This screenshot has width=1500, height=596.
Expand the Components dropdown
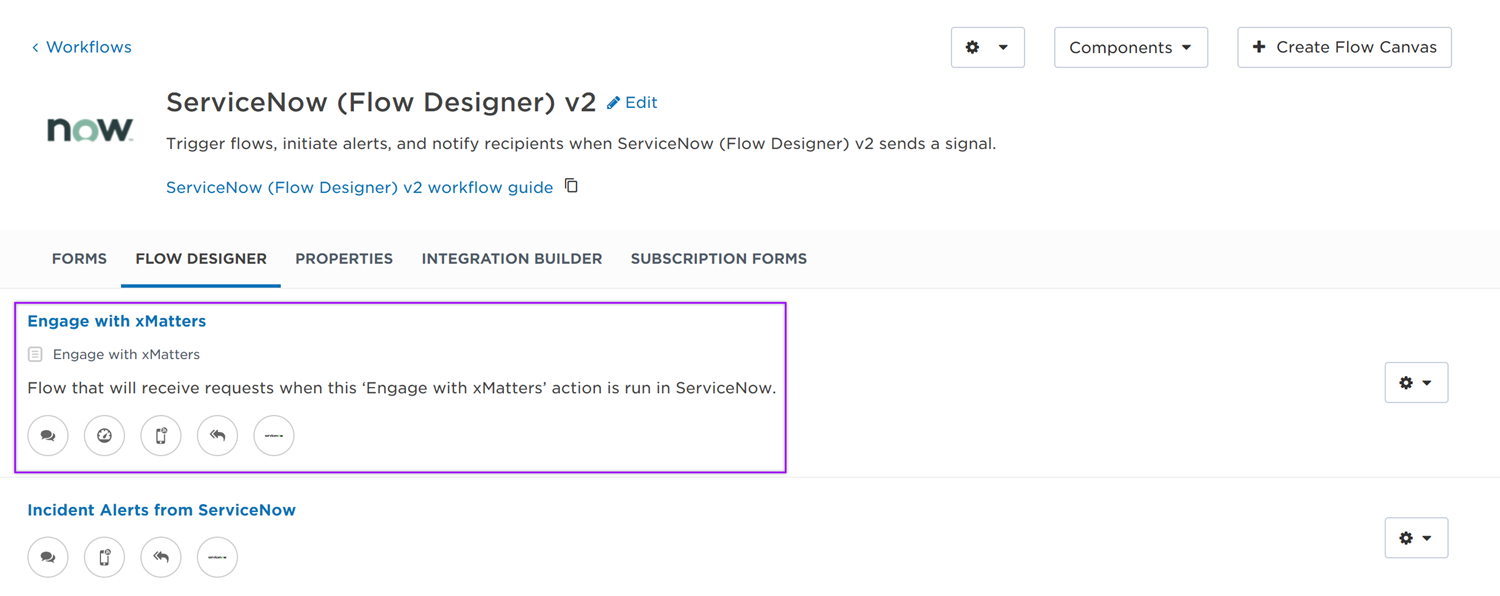coord(1130,47)
